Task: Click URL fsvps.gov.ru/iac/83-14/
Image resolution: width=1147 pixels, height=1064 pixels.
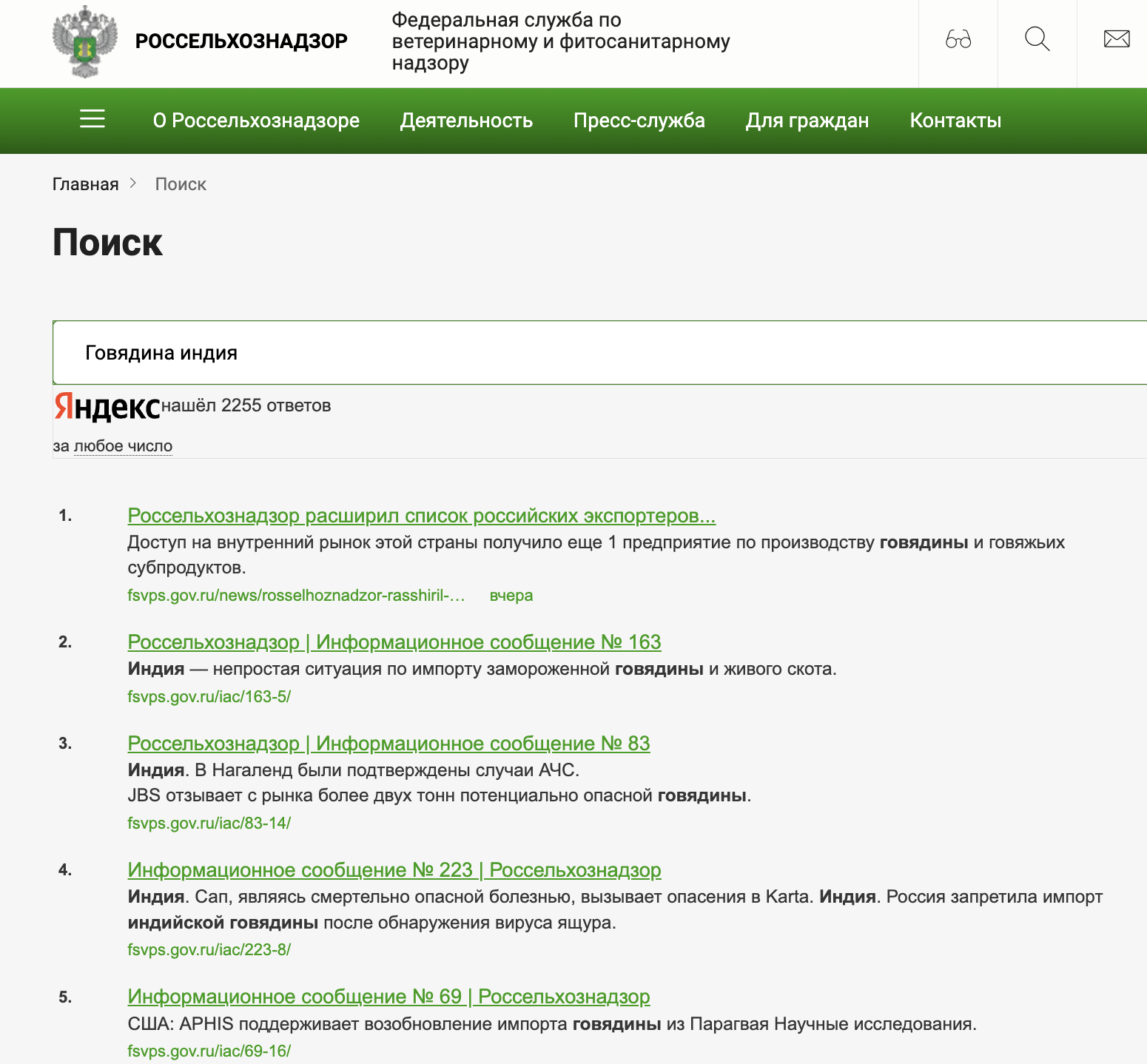Action: click(209, 824)
